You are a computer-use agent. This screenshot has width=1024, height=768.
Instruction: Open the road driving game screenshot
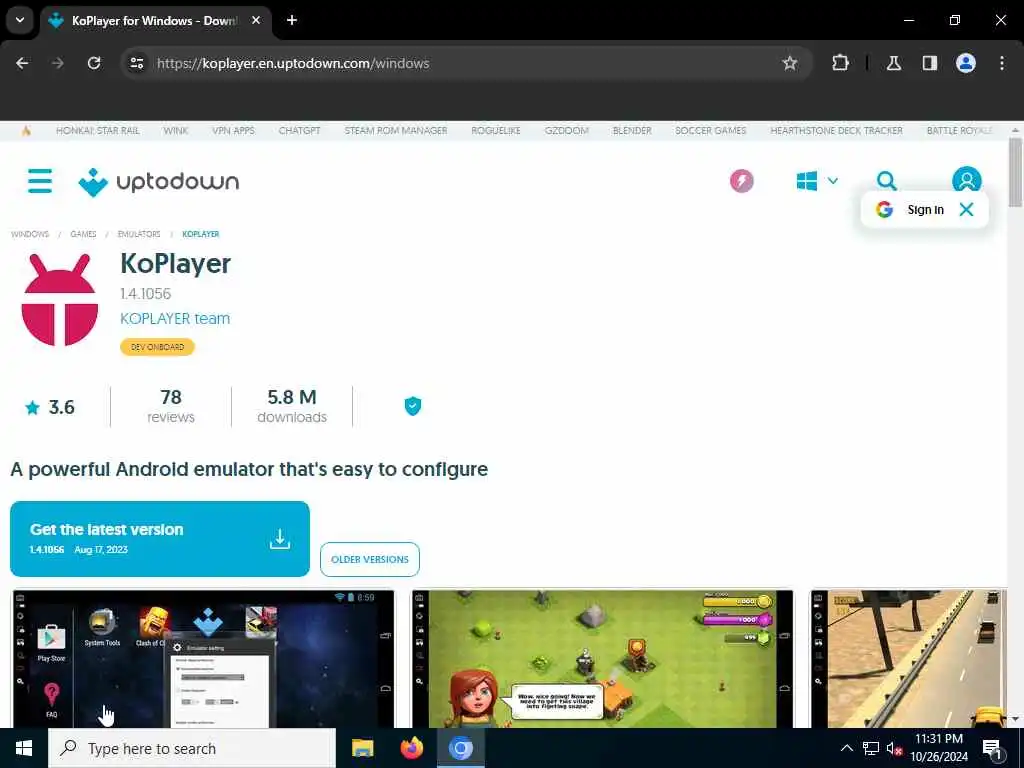point(908,658)
